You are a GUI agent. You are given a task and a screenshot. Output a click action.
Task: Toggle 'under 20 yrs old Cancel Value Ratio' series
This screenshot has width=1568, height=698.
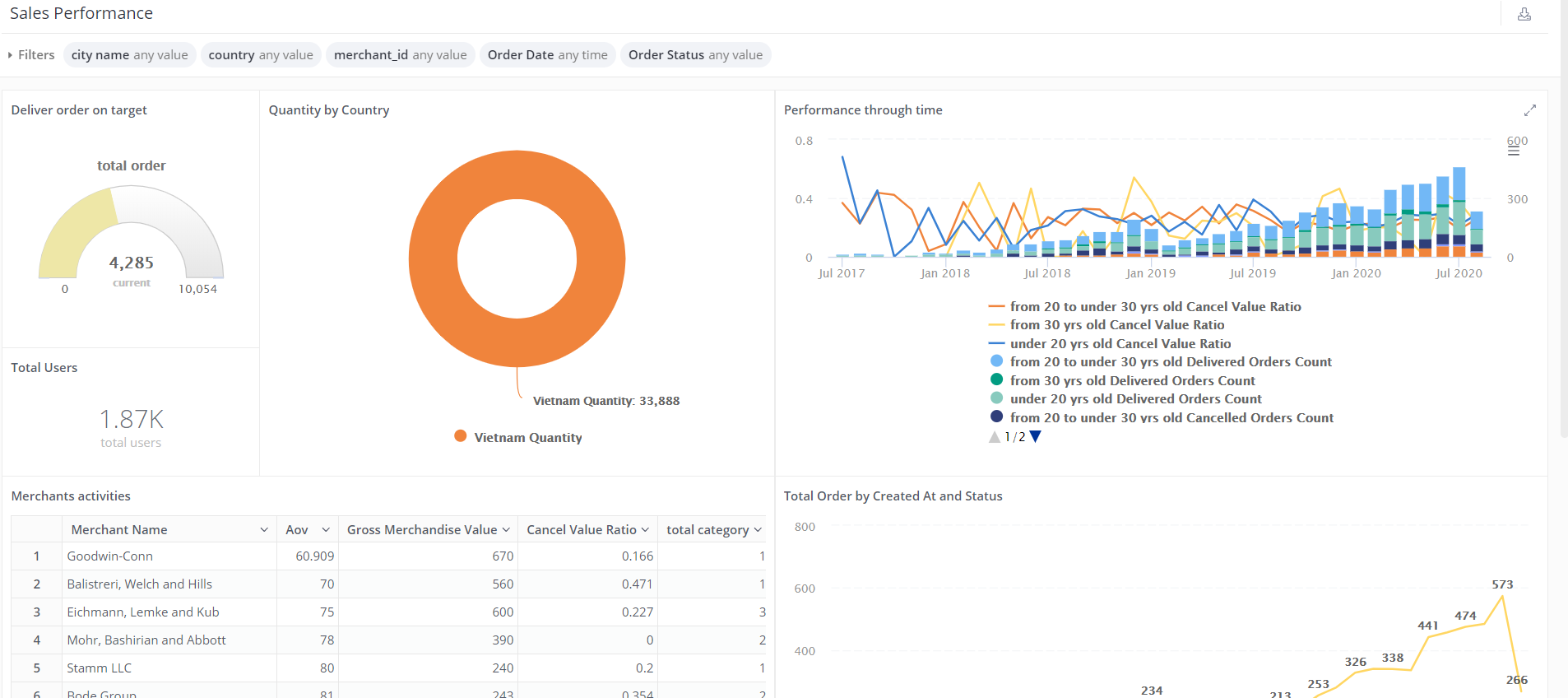[1109, 344]
